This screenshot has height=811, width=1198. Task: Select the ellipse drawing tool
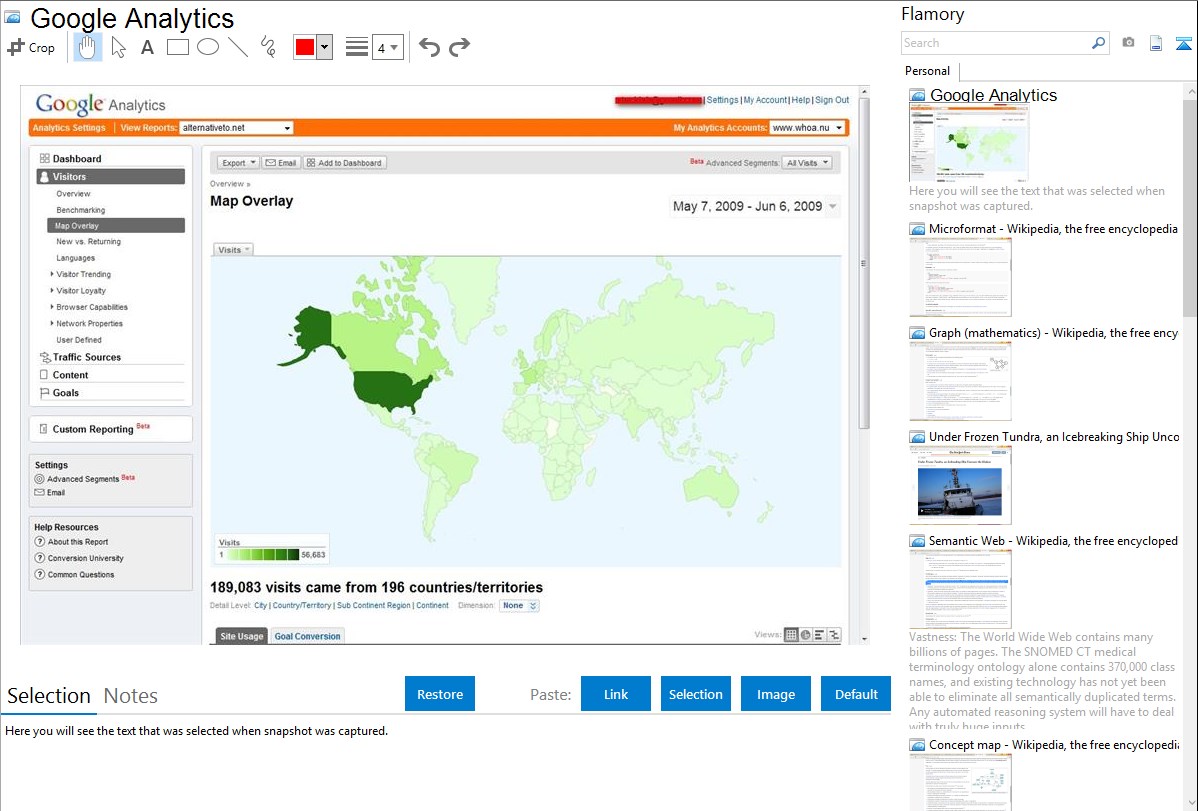click(208, 47)
